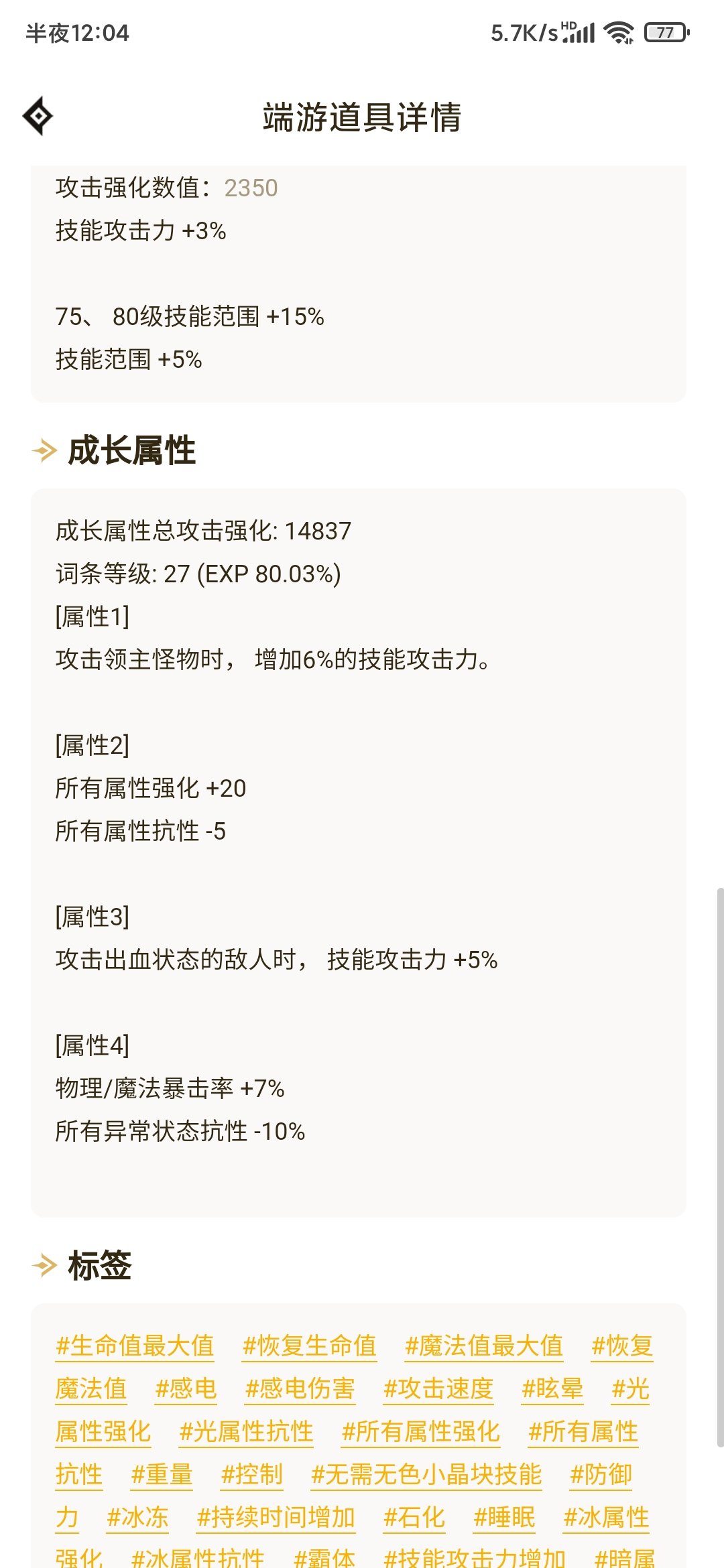The width and height of the screenshot is (724, 1568).
Task: Select the #感电伤害 tag
Action: tap(300, 1388)
